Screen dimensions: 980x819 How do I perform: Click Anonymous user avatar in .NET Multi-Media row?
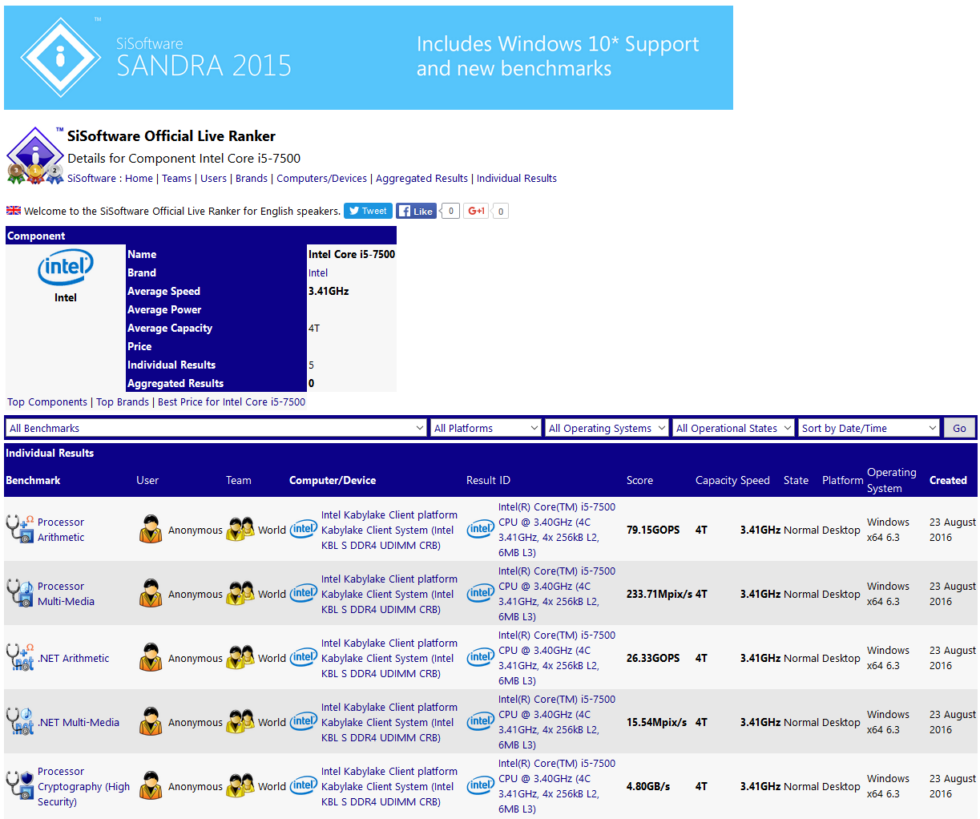tap(151, 721)
